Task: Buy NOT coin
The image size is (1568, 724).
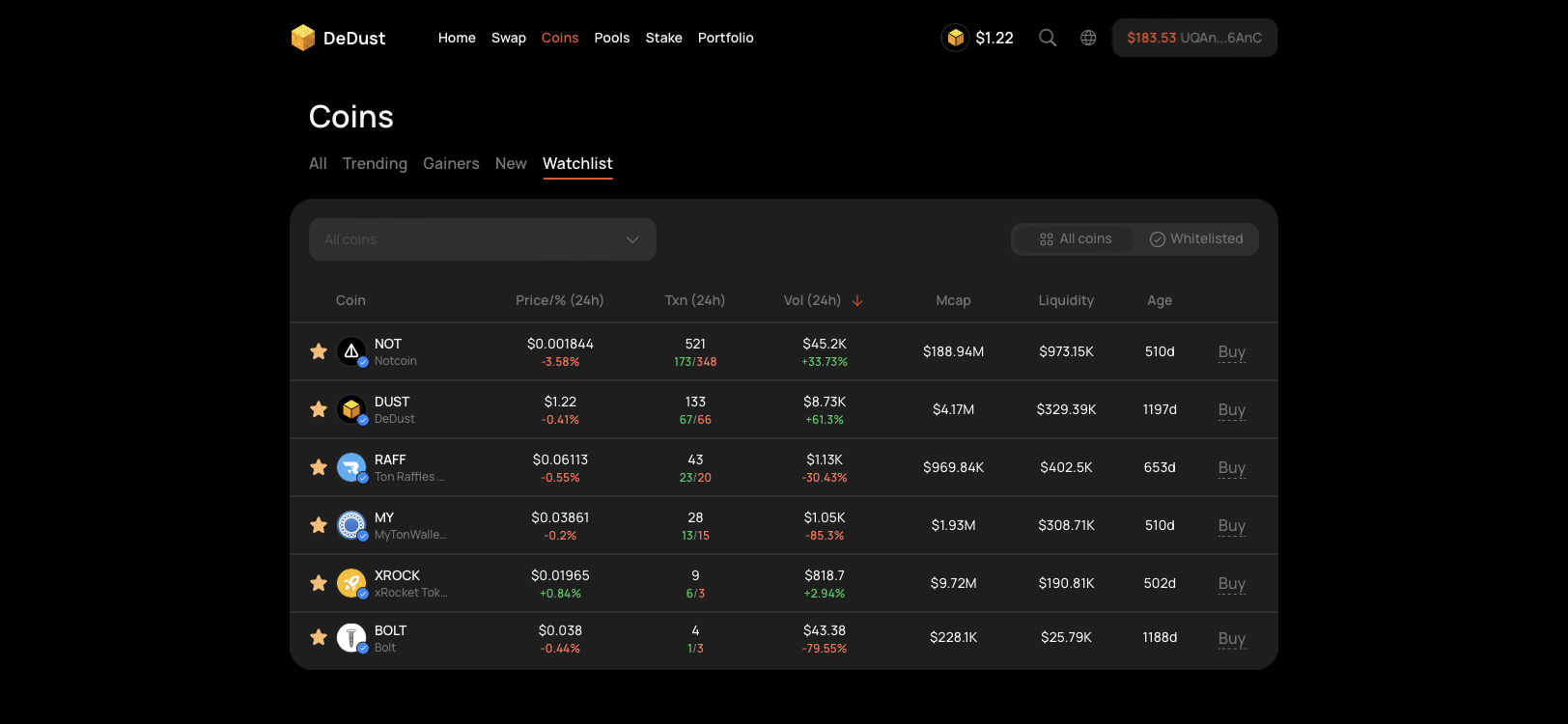Action: [1232, 352]
